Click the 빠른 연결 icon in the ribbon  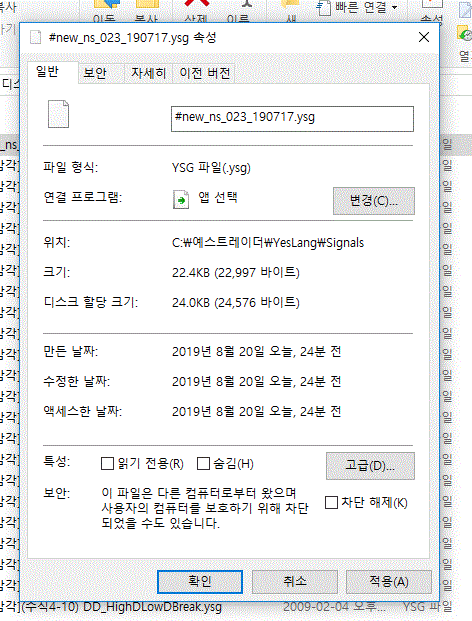point(324,7)
